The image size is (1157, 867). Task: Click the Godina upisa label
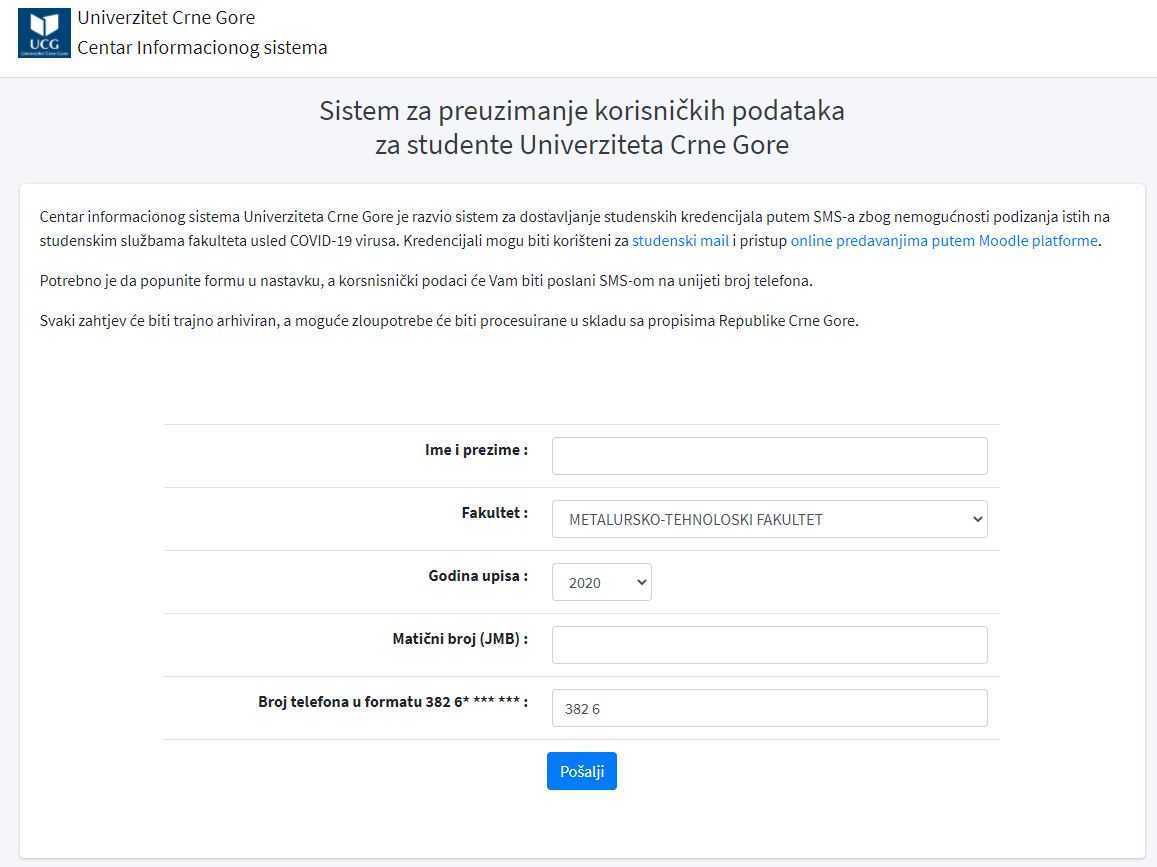[x=478, y=576]
